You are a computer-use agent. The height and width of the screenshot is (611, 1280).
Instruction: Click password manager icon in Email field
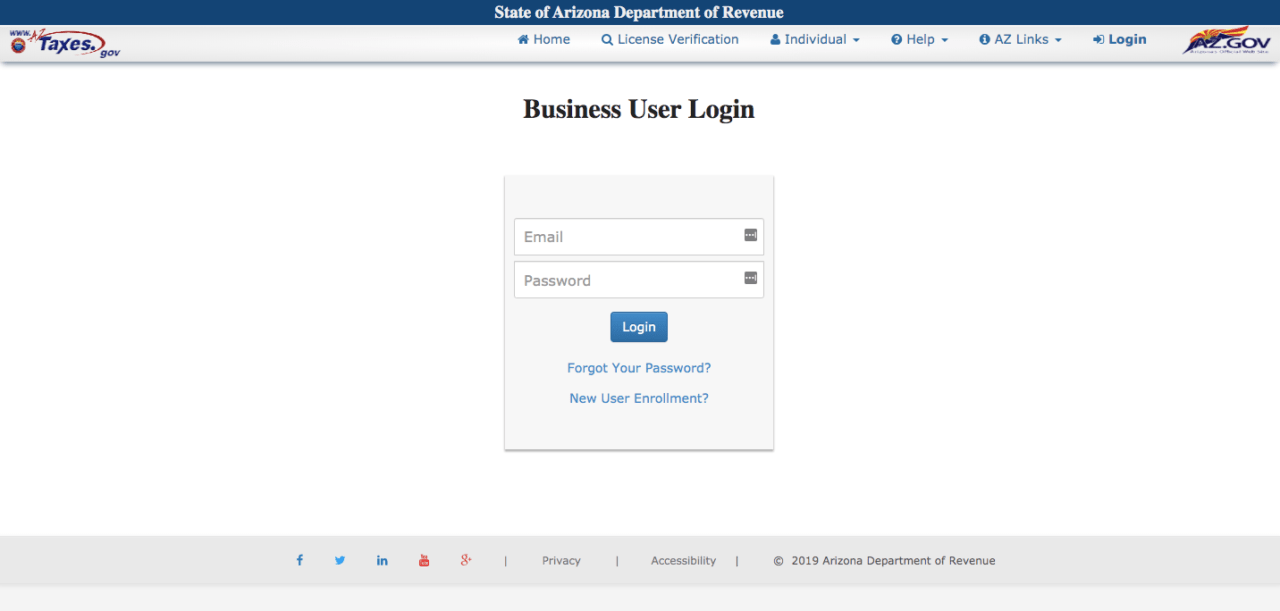coord(750,235)
